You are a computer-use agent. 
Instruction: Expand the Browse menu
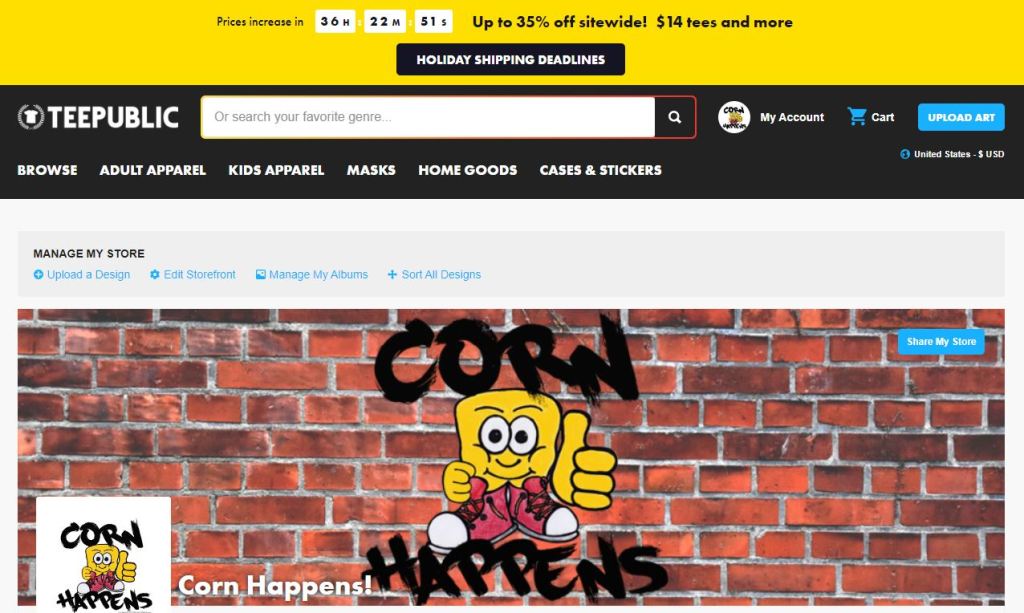coord(47,170)
